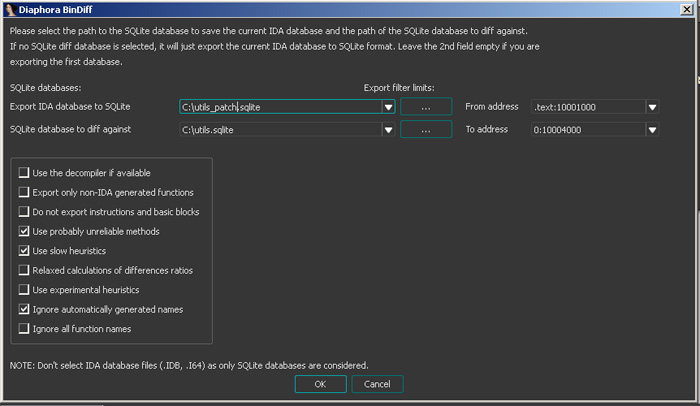
Task: Close the Diaphora BinDiff dialog
Action: pyautogui.click(x=687, y=9)
